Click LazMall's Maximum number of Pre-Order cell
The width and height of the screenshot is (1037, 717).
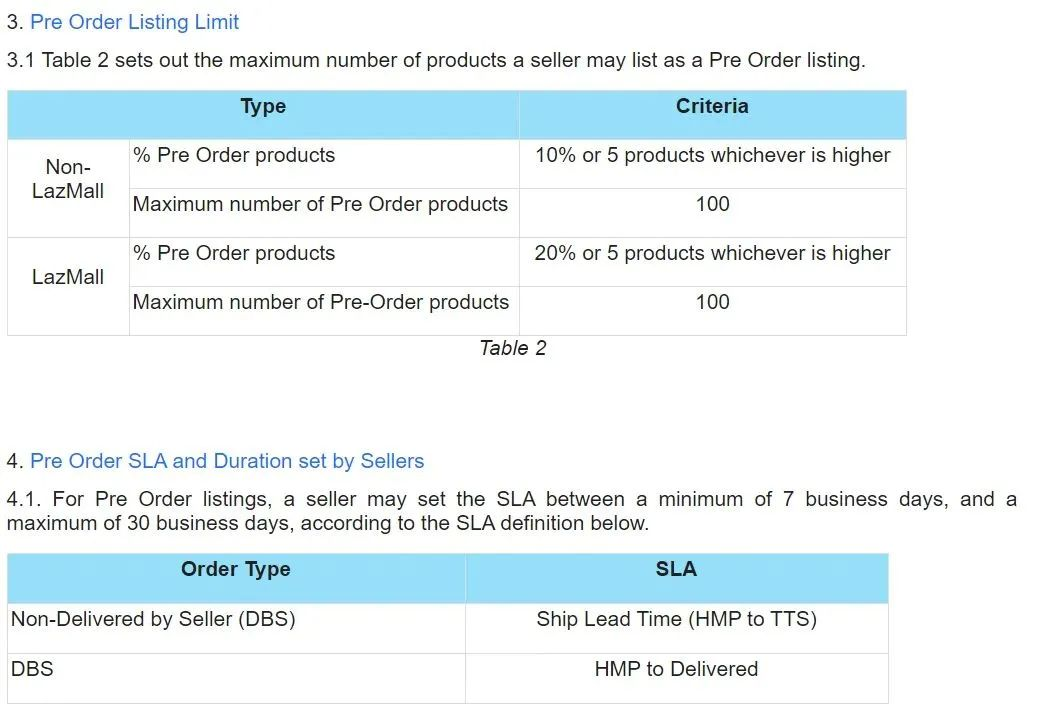click(x=321, y=302)
